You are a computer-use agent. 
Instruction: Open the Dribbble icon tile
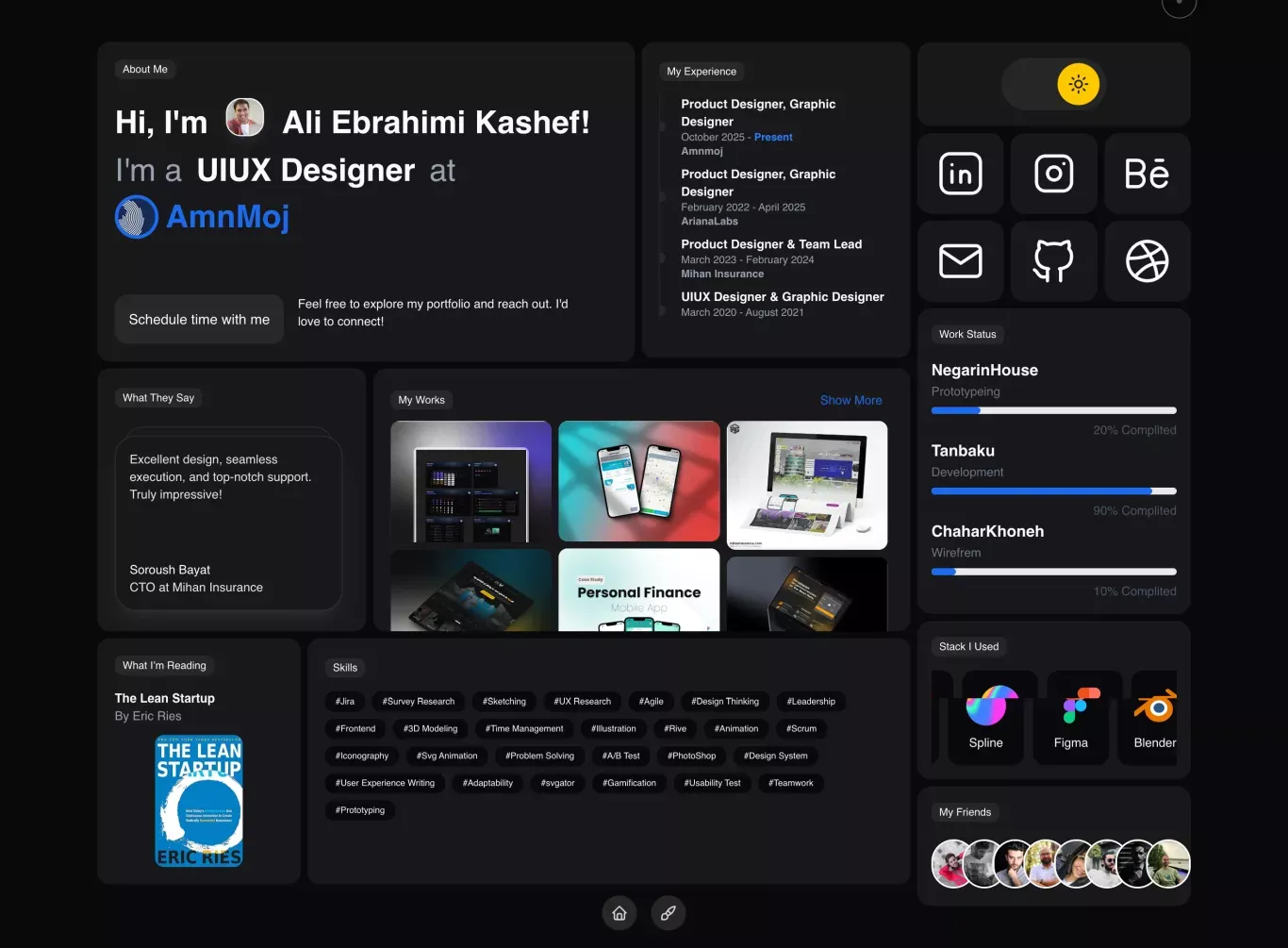click(x=1147, y=261)
